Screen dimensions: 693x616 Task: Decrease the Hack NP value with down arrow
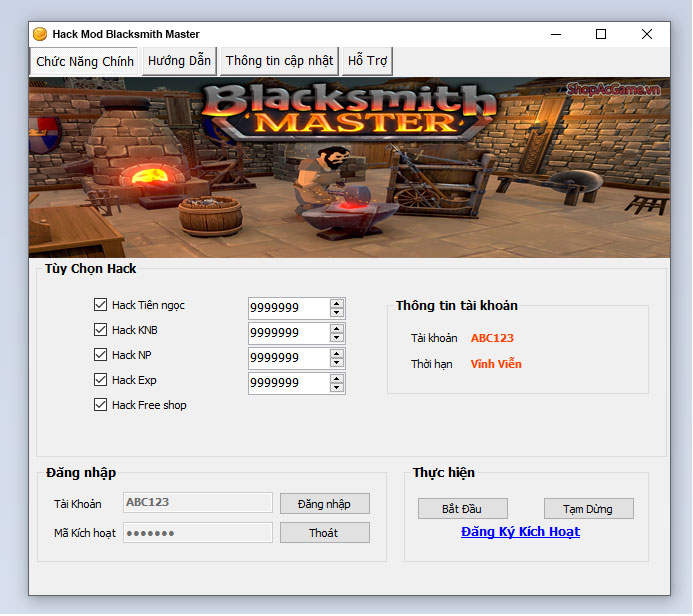coord(337,363)
